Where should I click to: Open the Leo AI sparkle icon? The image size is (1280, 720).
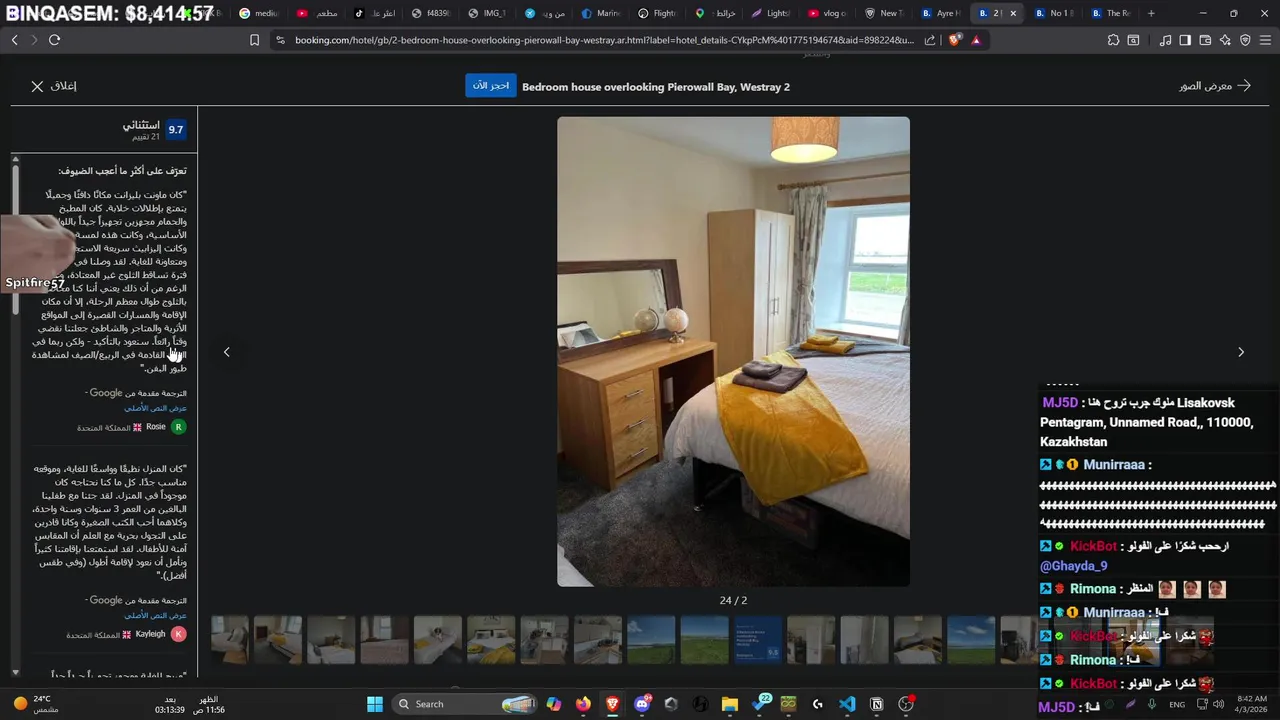[x=1225, y=40]
